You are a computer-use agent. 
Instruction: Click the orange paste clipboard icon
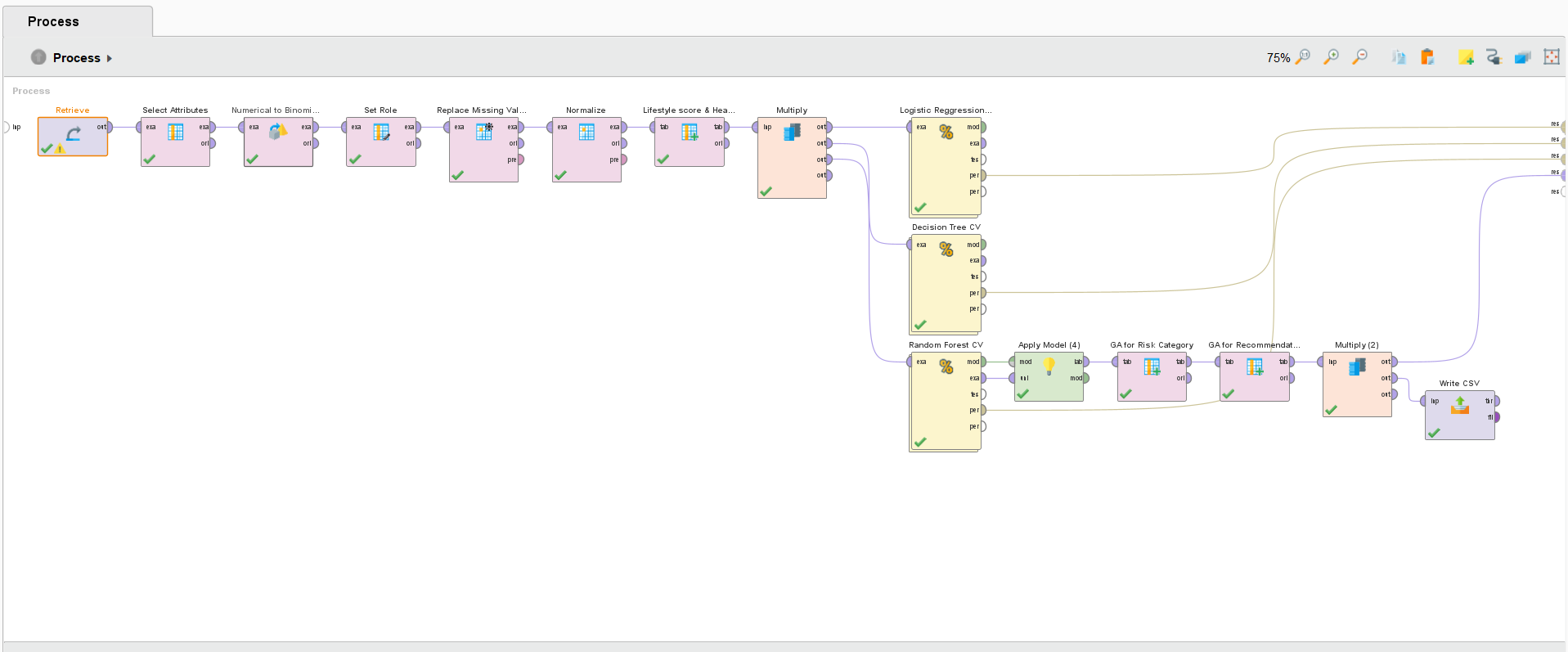coord(1427,56)
